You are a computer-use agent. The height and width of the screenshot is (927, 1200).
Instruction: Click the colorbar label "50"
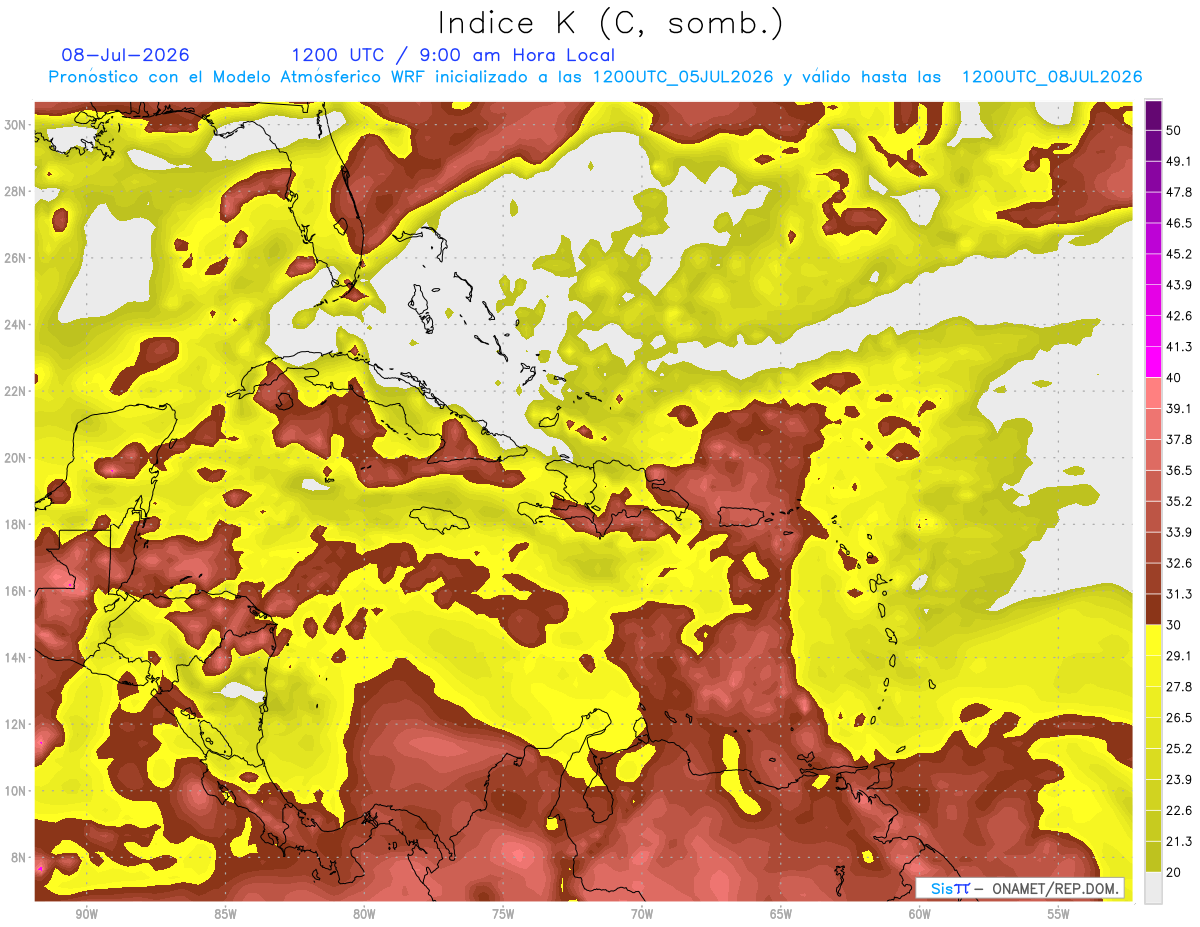(1175, 130)
